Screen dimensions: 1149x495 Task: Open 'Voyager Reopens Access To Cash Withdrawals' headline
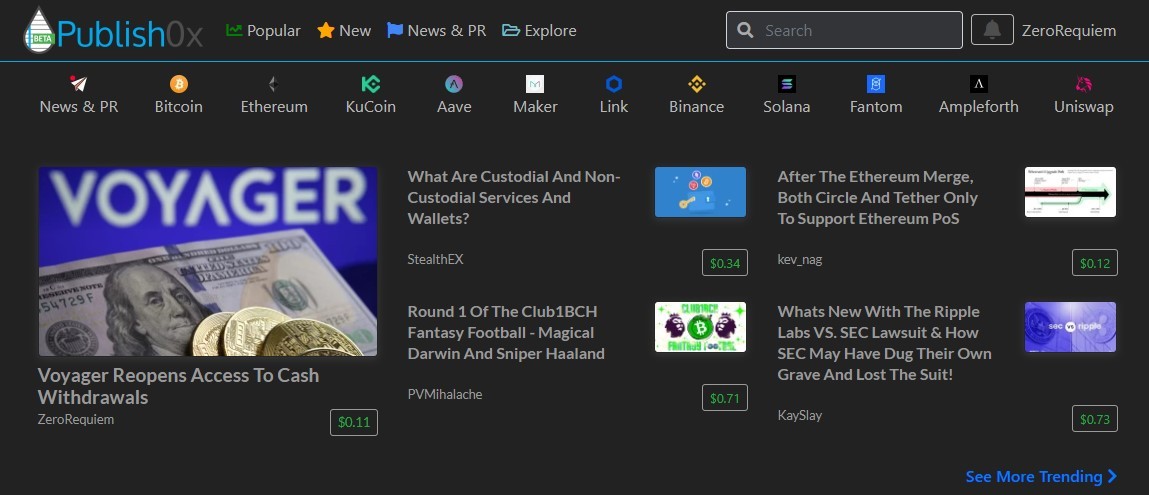pyautogui.click(x=178, y=386)
